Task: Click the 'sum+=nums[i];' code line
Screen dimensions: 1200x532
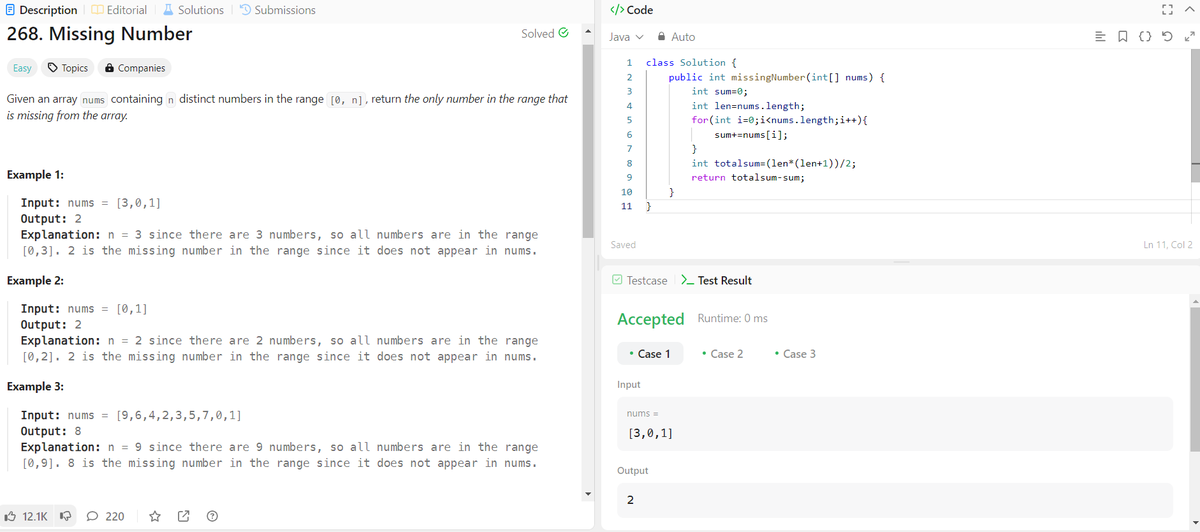Action: tap(751, 134)
